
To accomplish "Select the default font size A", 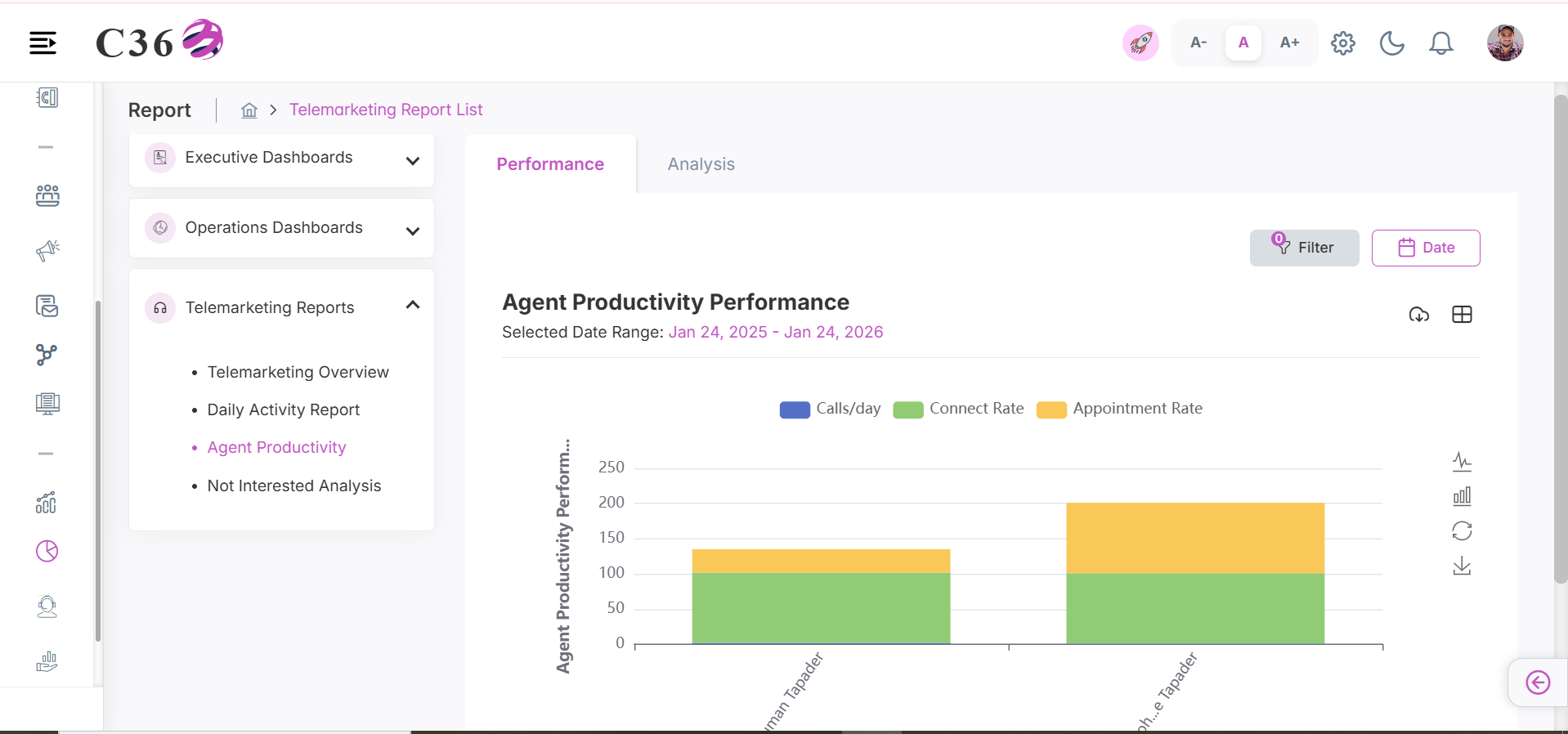I will coord(1243,43).
